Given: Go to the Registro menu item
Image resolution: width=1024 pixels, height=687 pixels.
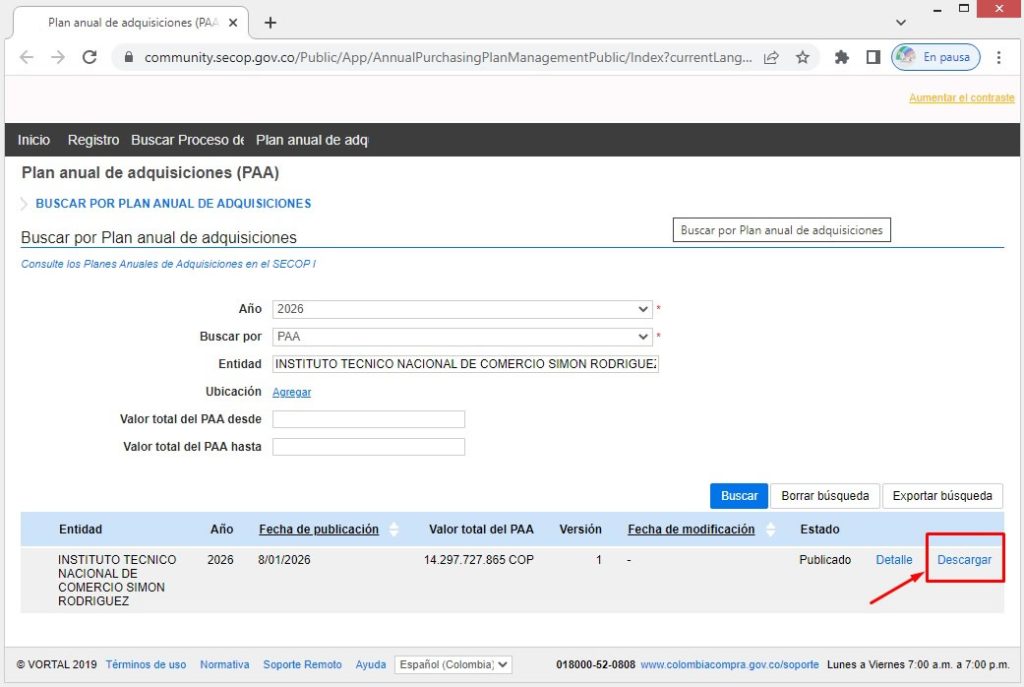Looking at the screenshot, I should (93, 140).
